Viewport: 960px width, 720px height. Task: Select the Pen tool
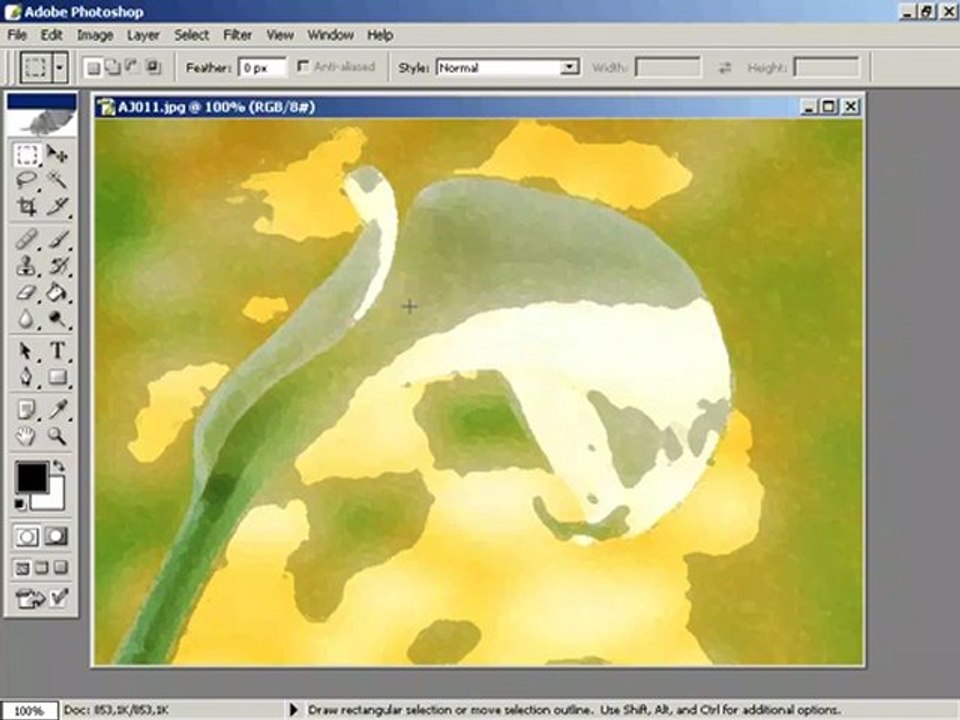(x=26, y=377)
